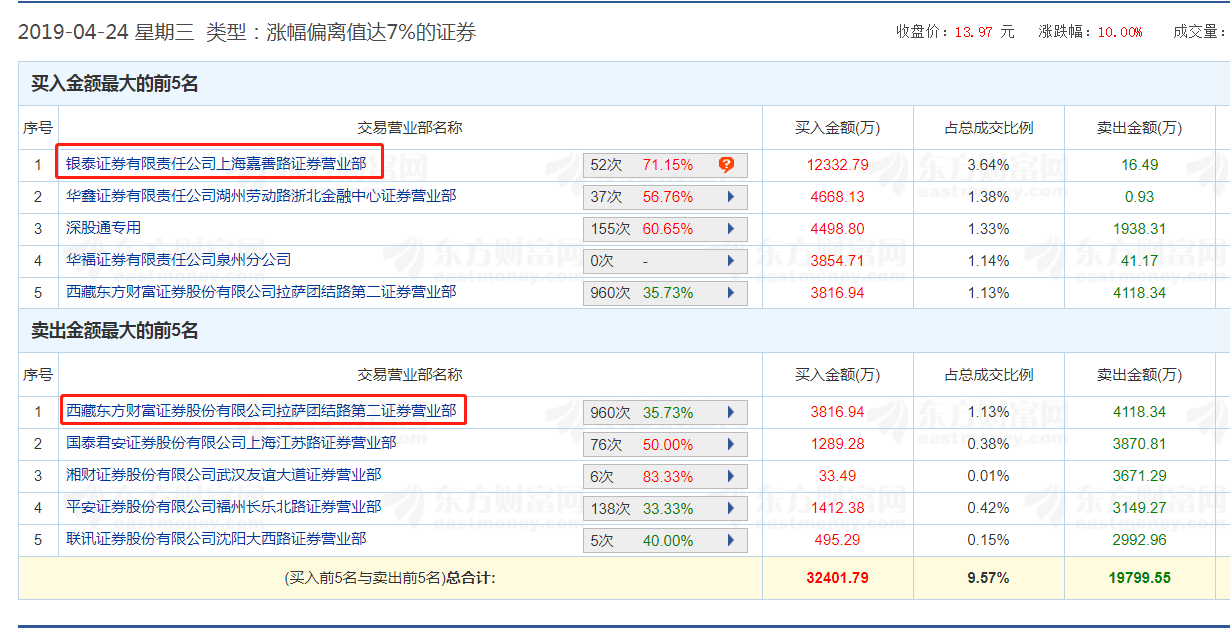Click 卖出金额(万) header in buy table
This screenshot has width=1230, height=629.
click(1139, 128)
